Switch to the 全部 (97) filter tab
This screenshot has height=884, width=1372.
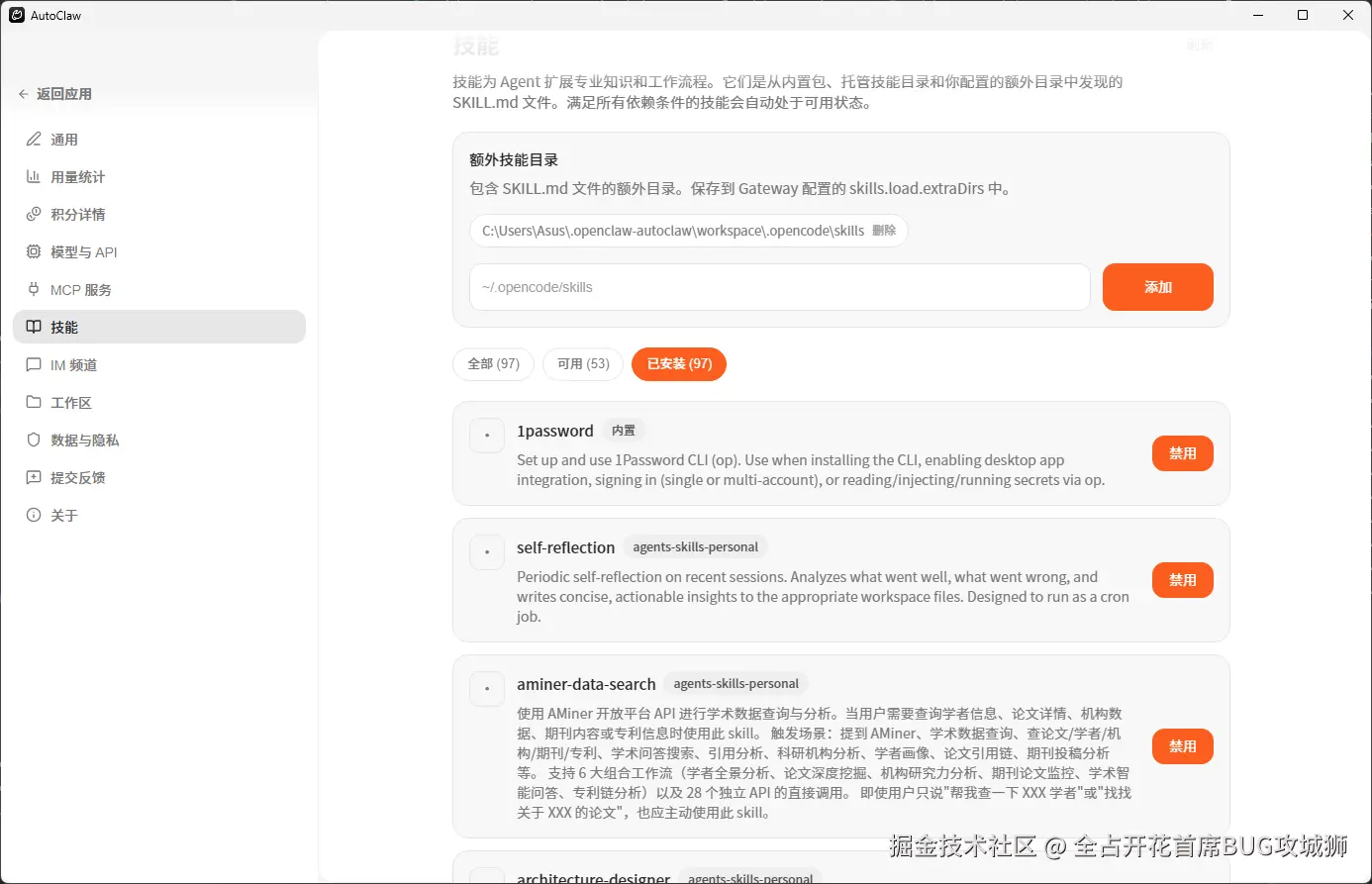pyautogui.click(x=494, y=364)
